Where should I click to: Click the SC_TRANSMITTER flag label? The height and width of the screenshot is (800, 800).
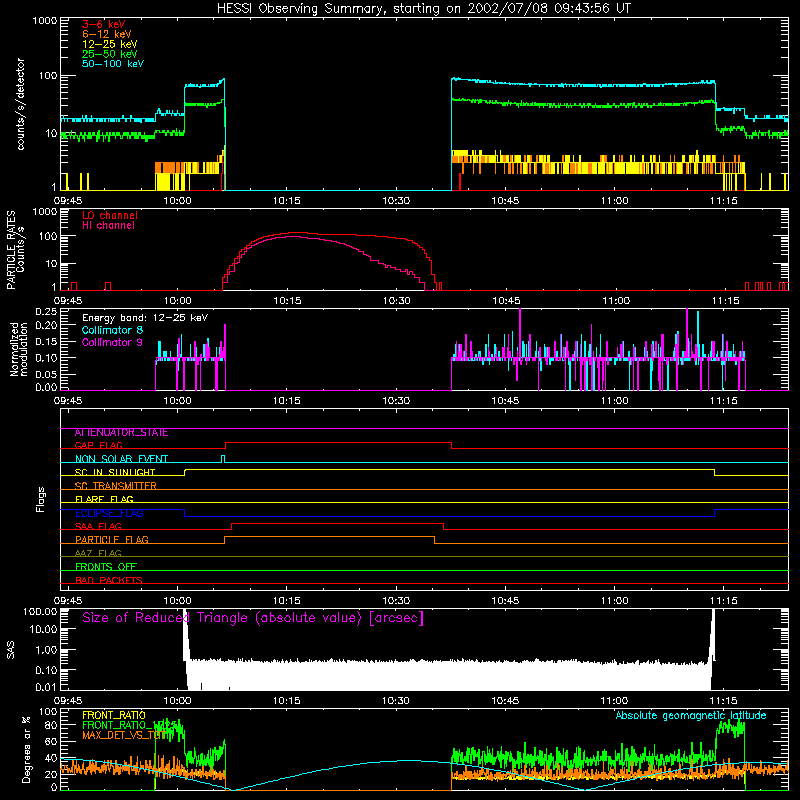tap(116, 486)
